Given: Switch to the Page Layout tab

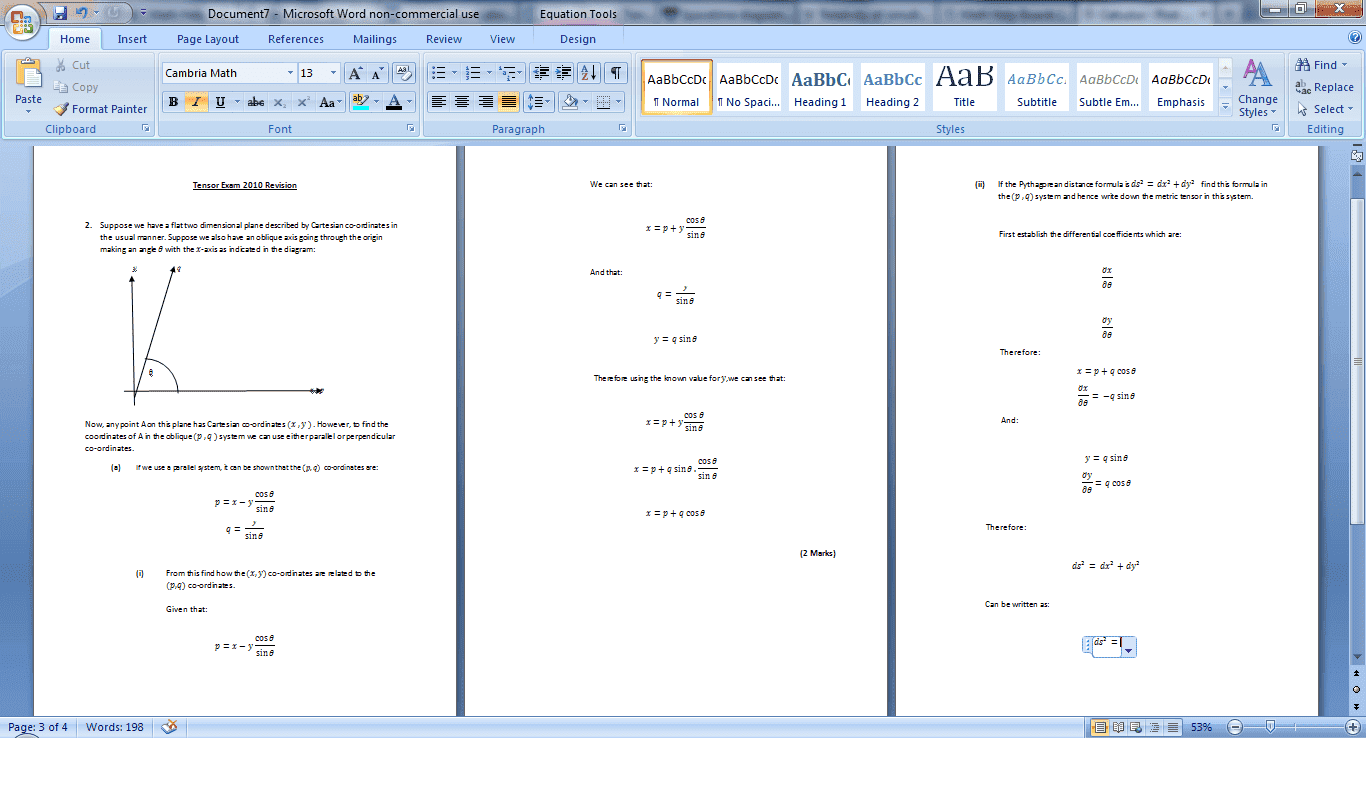Looking at the screenshot, I should [208, 39].
